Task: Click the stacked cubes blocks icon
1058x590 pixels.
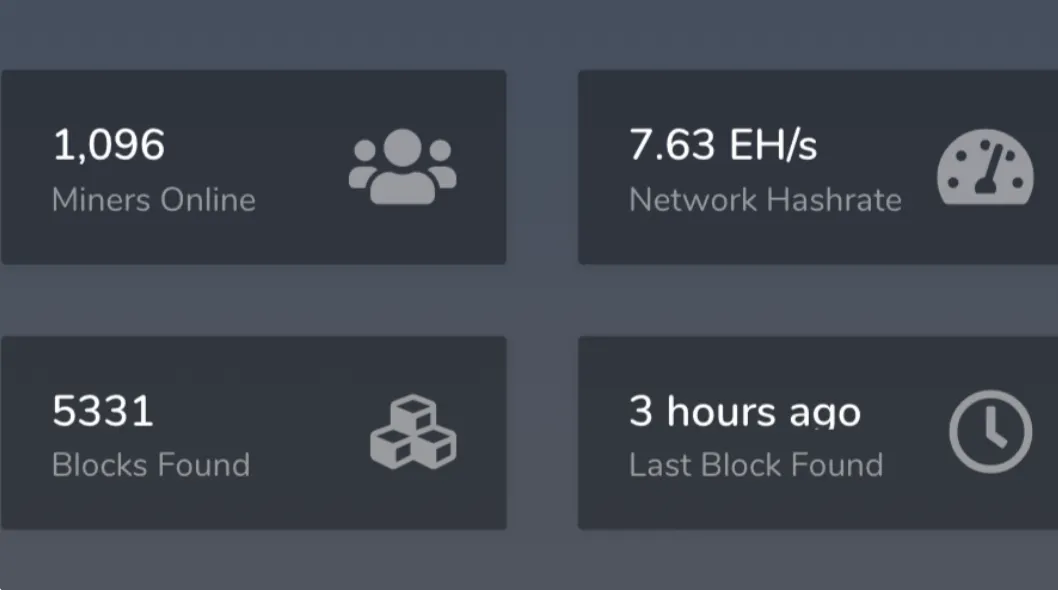Action: point(413,432)
